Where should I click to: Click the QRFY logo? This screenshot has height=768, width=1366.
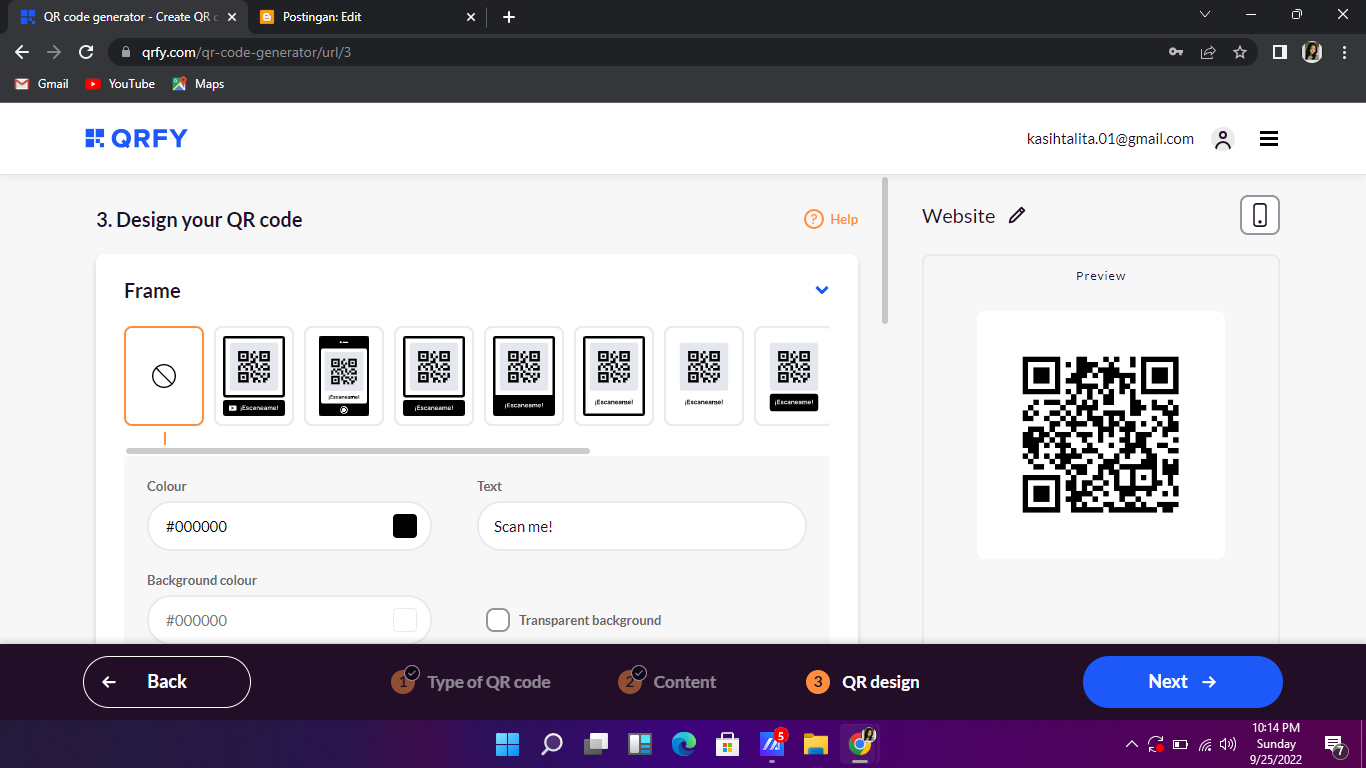click(x=136, y=139)
